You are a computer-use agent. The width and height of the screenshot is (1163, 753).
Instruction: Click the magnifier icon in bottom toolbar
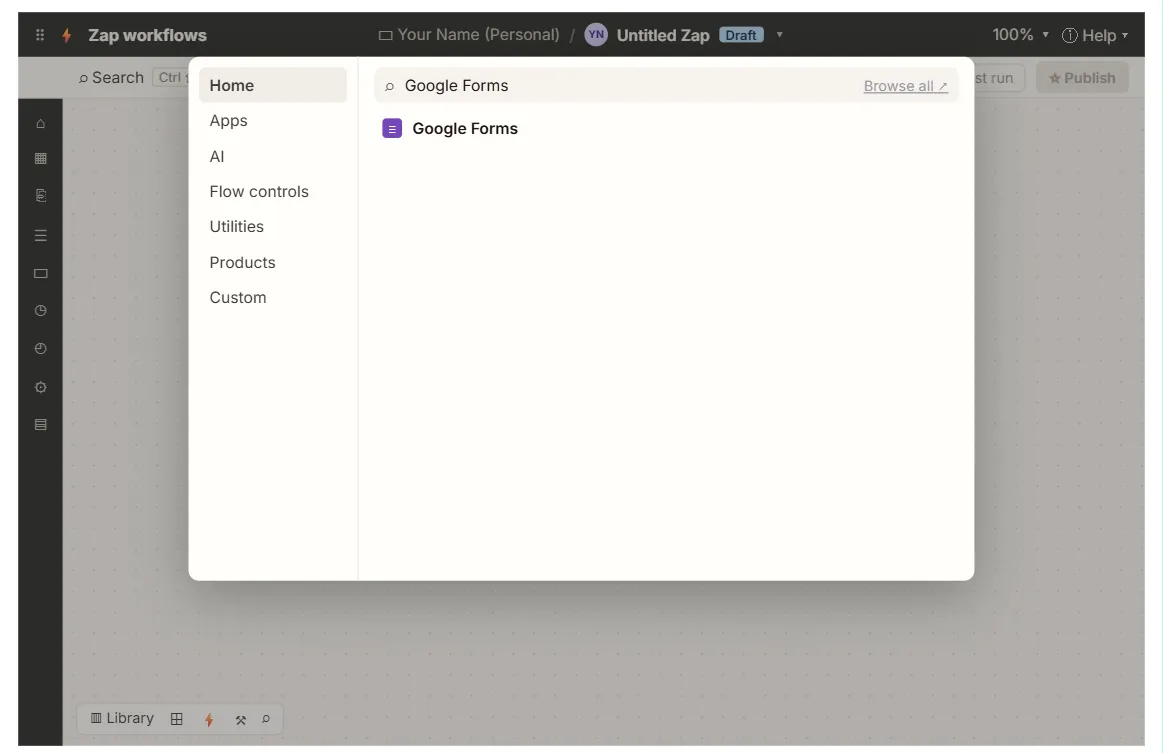tap(266, 719)
